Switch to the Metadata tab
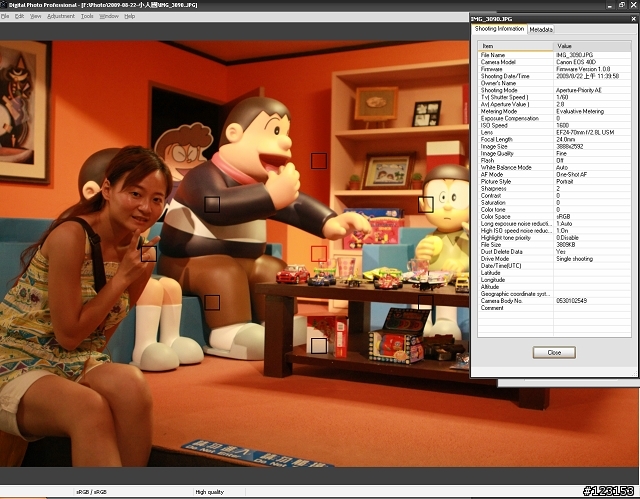The width and height of the screenshot is (640, 499). click(x=541, y=29)
